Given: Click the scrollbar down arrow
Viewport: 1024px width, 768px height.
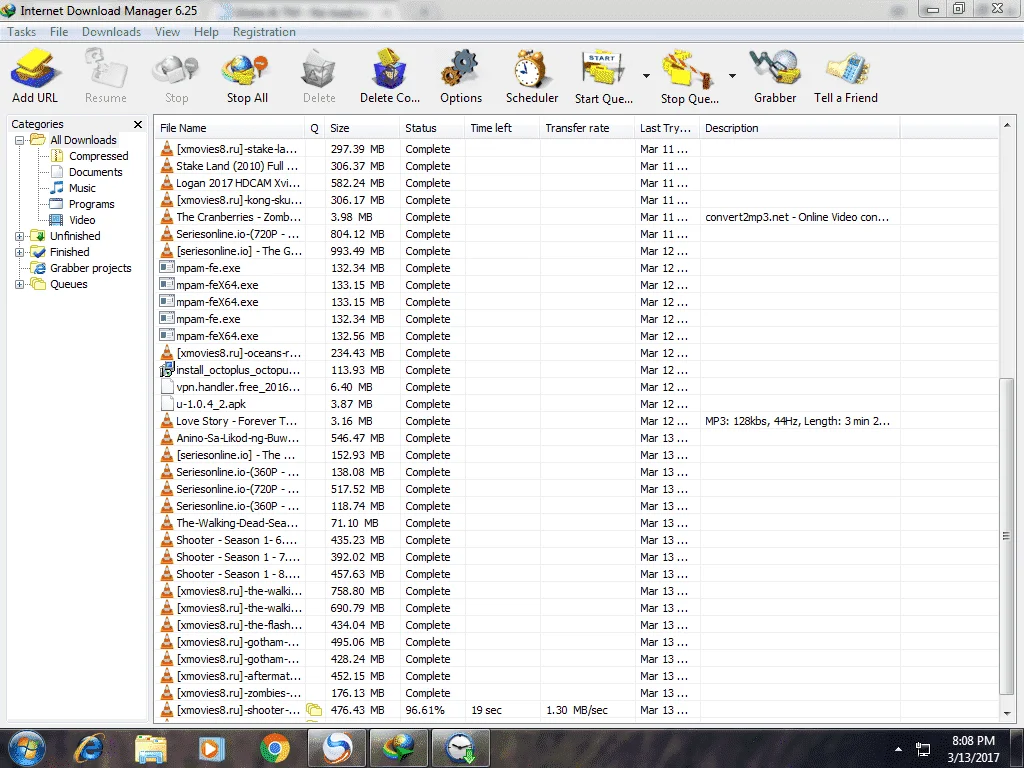Looking at the screenshot, I should [1006, 714].
